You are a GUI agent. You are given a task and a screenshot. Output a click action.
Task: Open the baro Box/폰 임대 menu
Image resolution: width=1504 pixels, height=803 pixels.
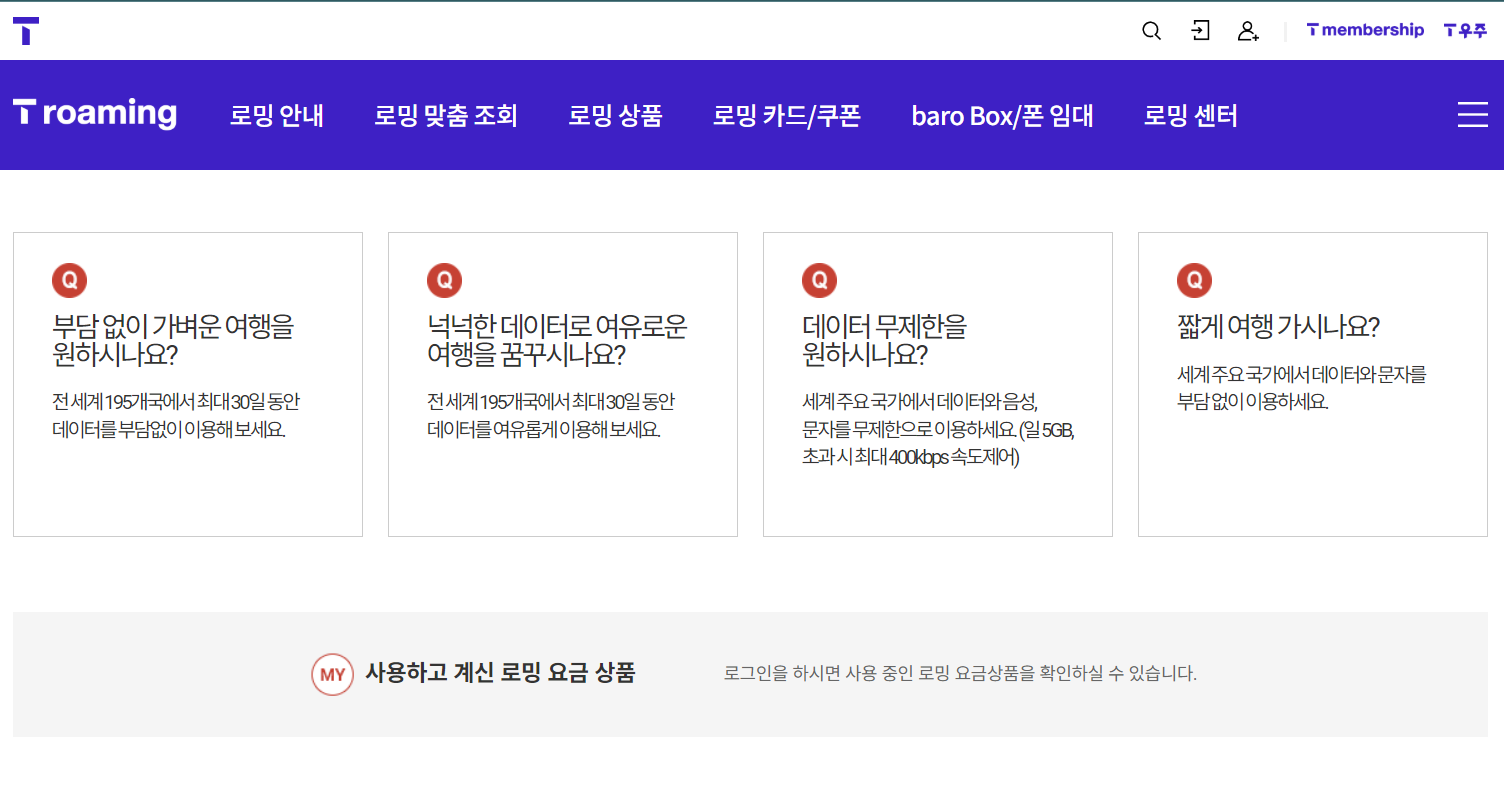tap(1002, 115)
